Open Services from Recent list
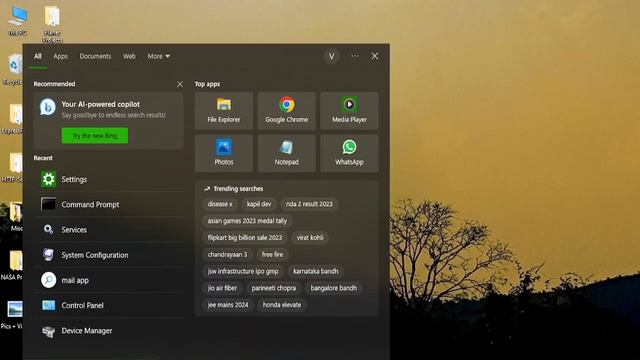Image resolution: width=640 pixels, height=360 pixels. 109,230
